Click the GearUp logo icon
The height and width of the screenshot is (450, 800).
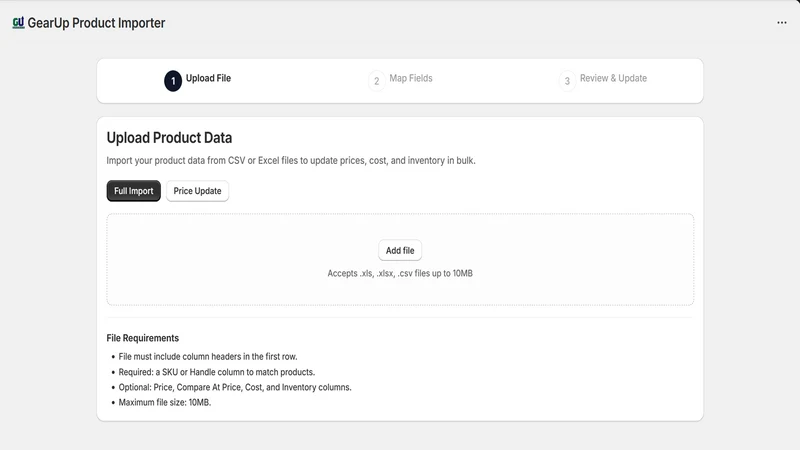[x=18, y=23]
